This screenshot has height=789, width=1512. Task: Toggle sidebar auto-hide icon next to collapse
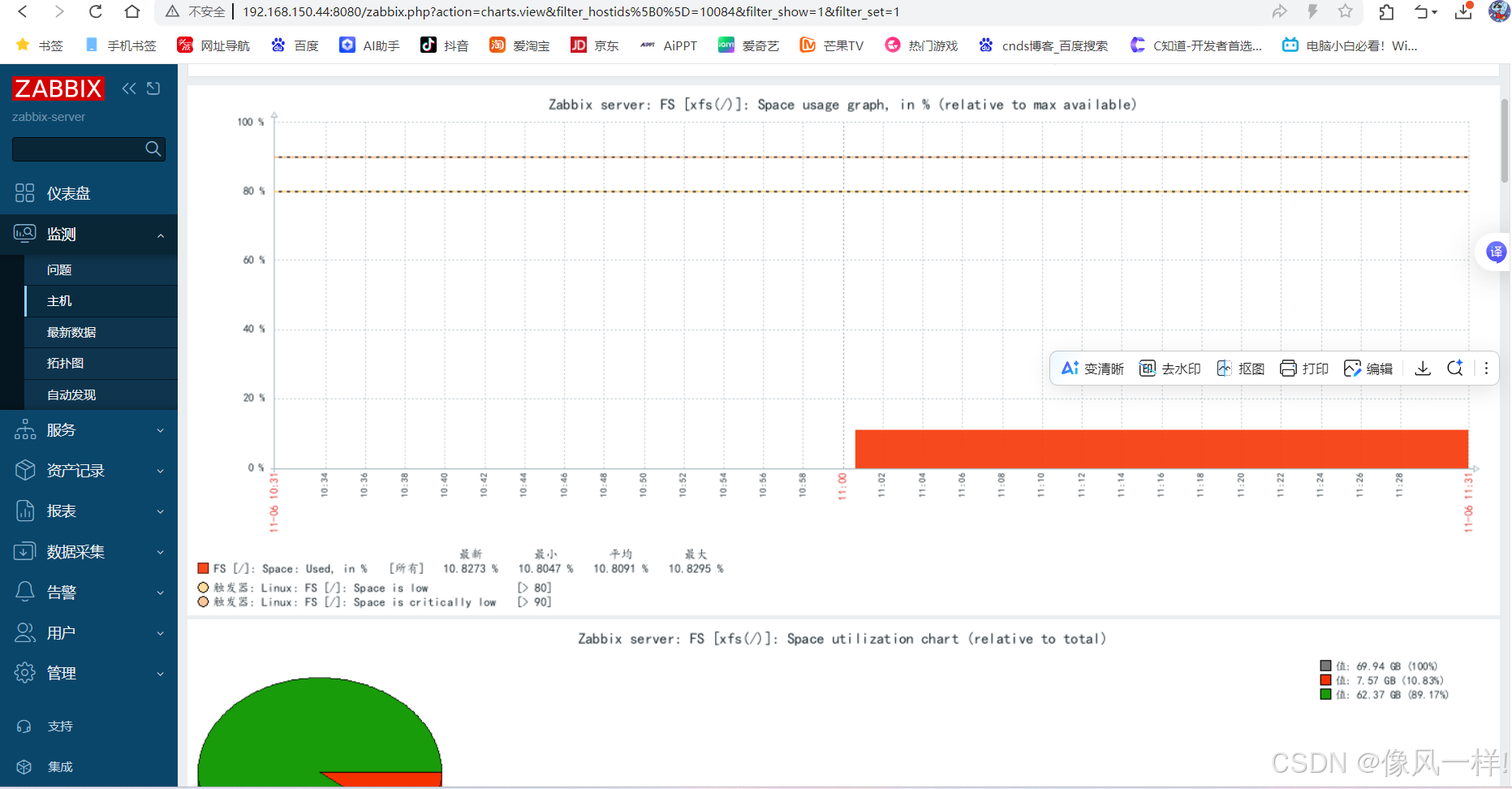(x=153, y=88)
